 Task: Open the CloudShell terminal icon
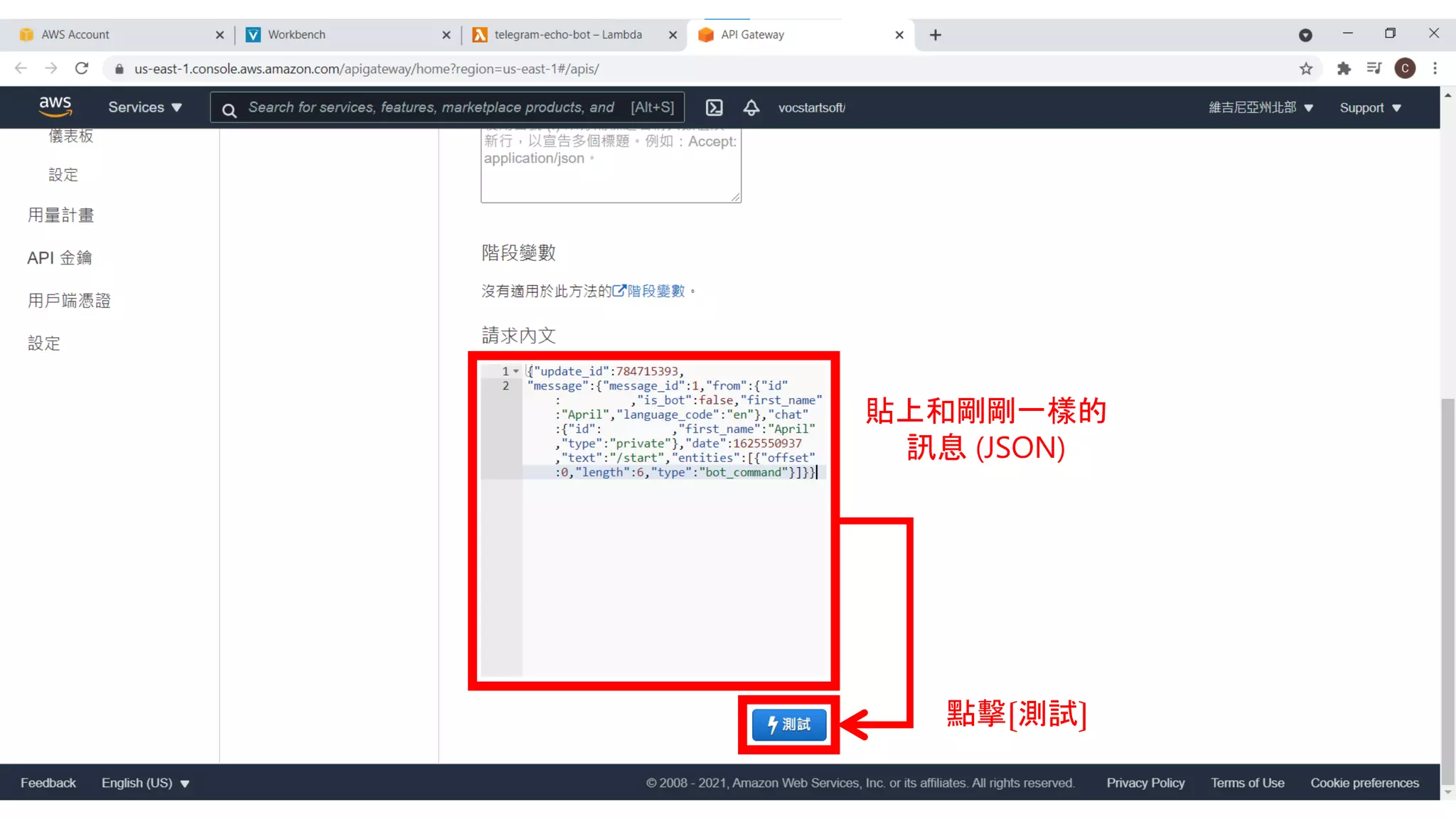[714, 107]
